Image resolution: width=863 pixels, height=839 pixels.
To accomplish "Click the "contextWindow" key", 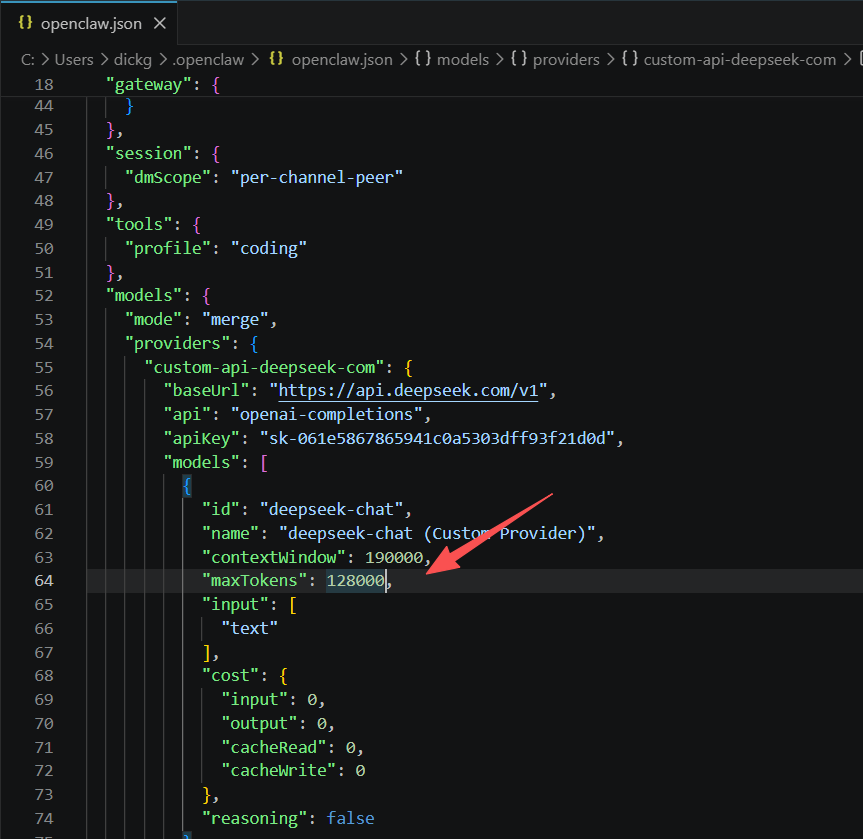I will click(274, 557).
